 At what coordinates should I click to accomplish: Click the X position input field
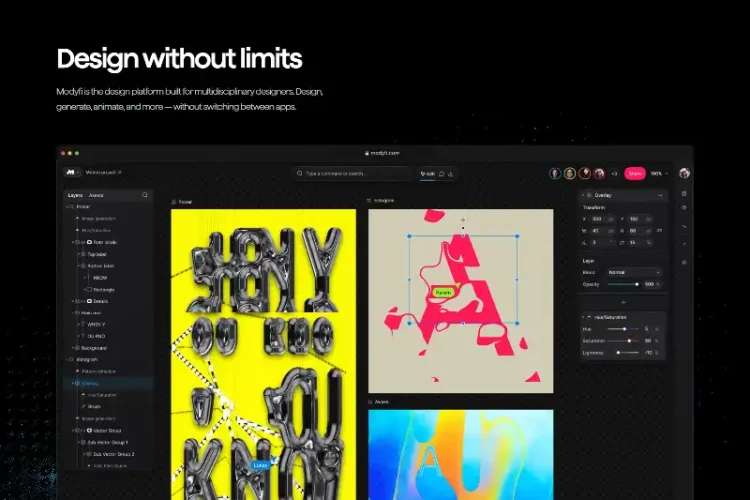(602, 219)
